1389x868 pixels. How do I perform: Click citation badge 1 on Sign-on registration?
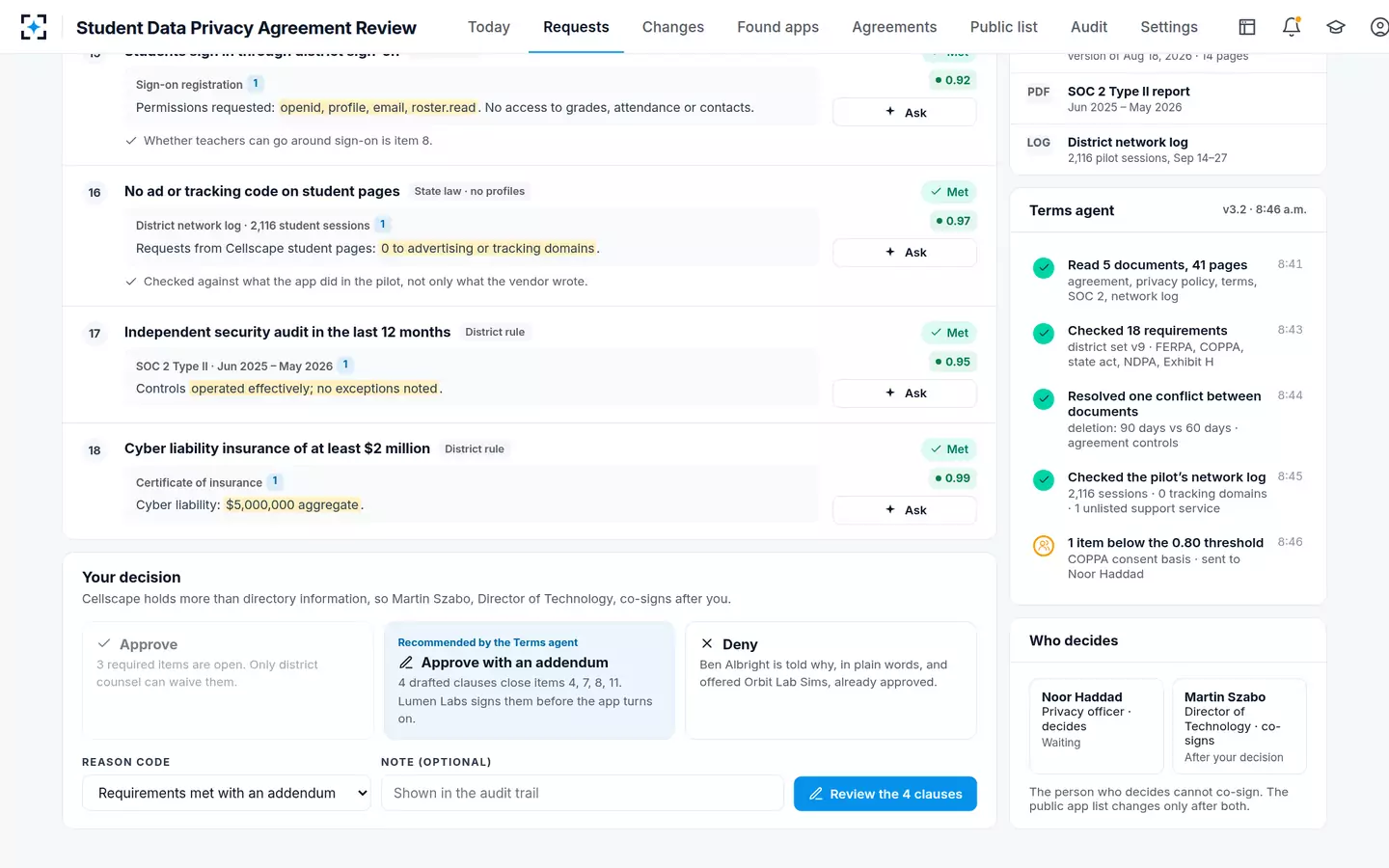pyautogui.click(x=256, y=84)
